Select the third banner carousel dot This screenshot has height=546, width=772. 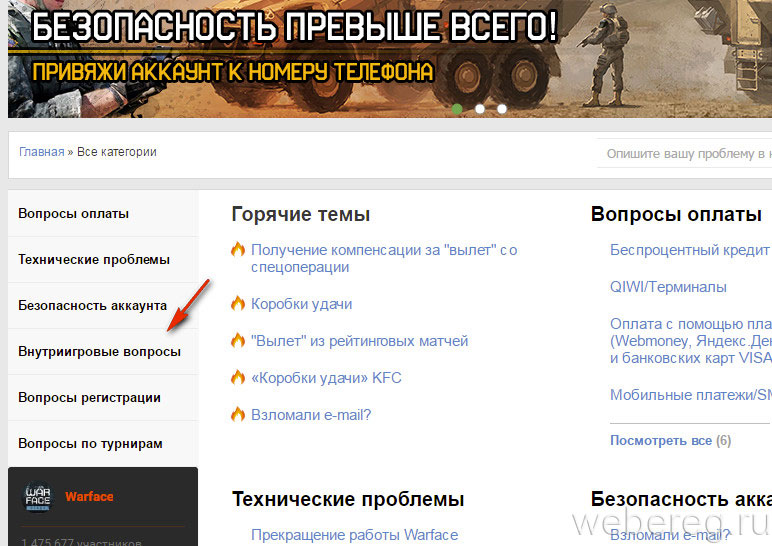(502, 109)
